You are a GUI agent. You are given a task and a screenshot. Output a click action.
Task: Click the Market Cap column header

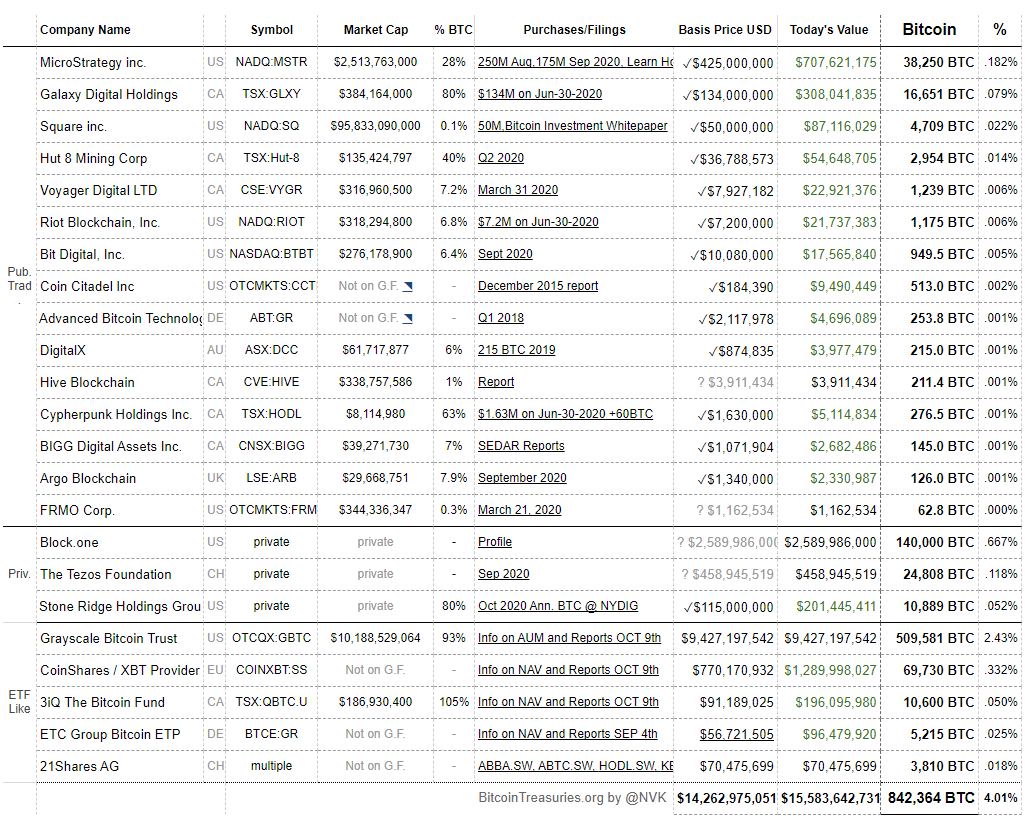click(x=375, y=30)
